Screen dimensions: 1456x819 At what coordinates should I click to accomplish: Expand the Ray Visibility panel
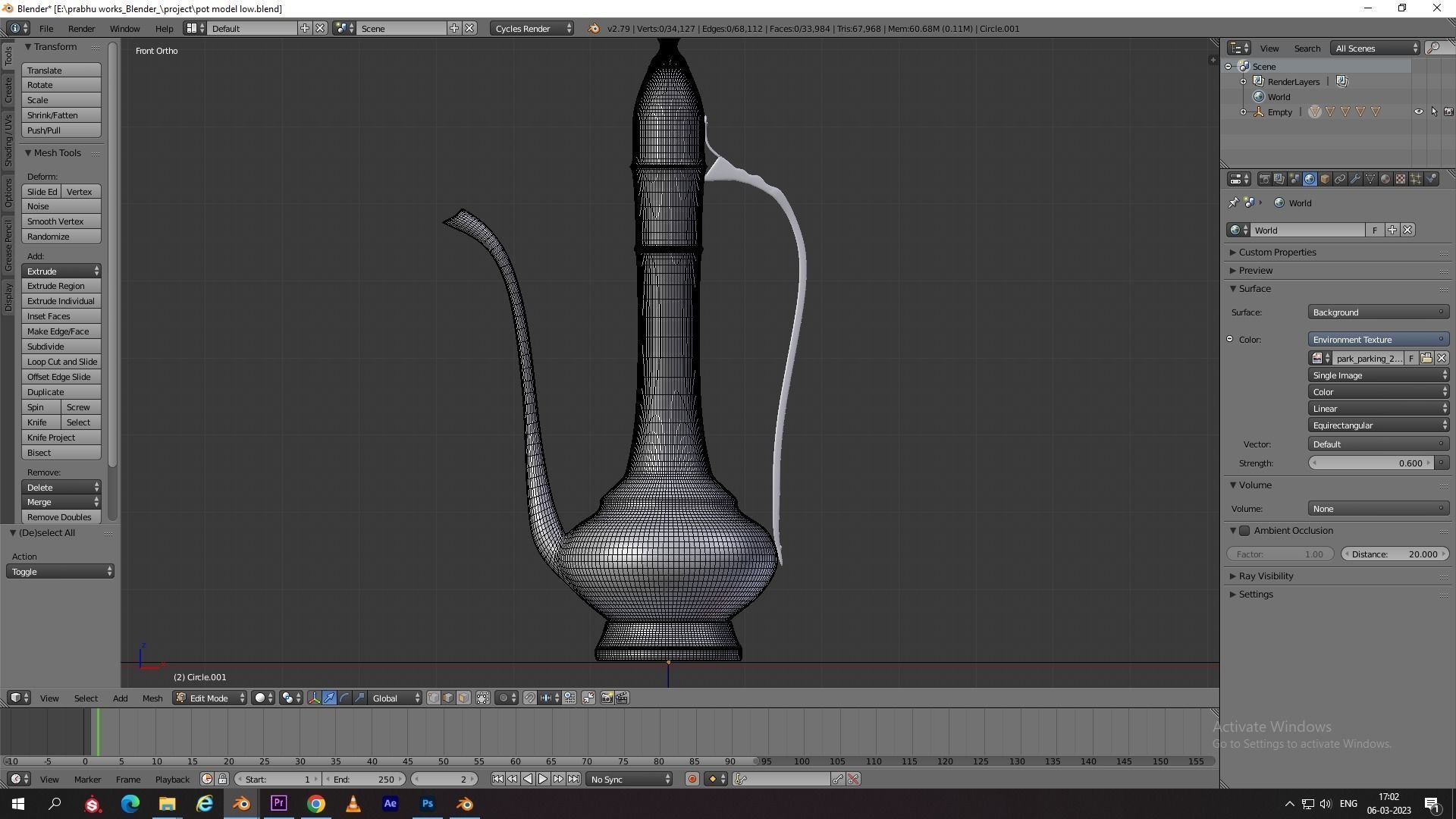(1266, 576)
